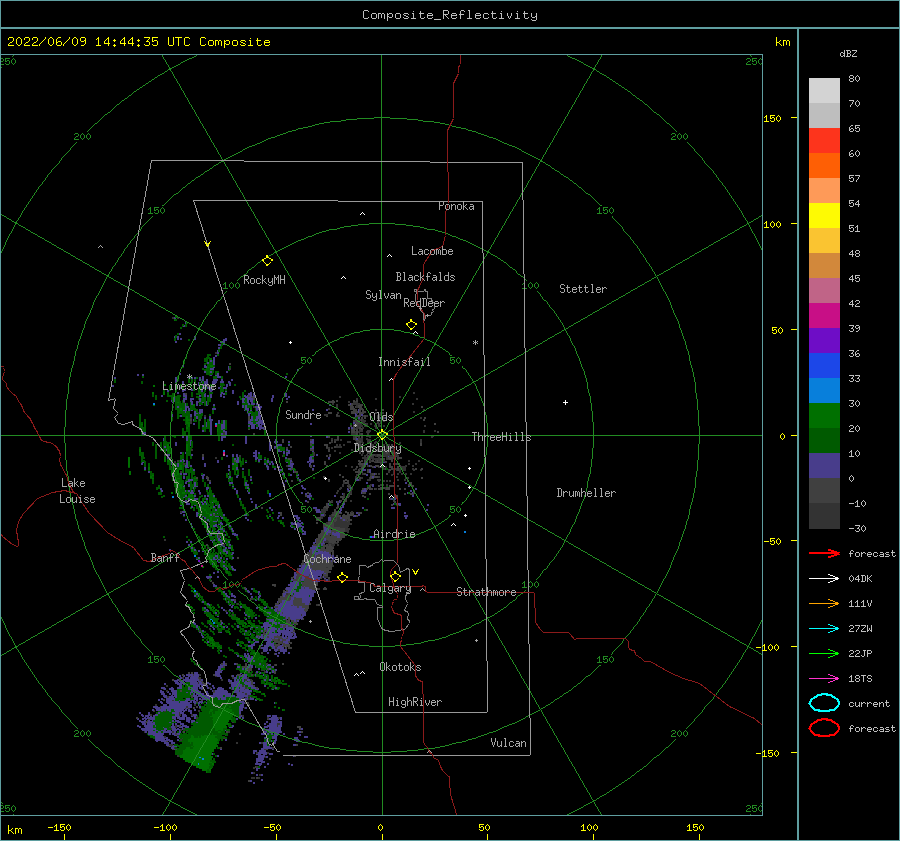Click the red forecast arrow in legend
900x841 pixels.
click(824, 553)
